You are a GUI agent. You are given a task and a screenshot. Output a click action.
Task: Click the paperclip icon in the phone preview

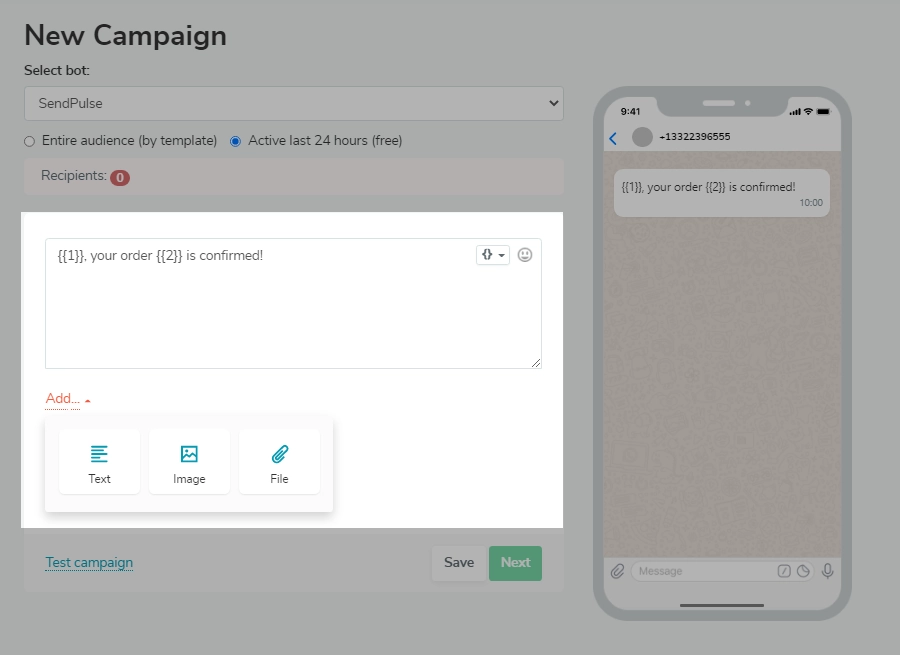(617, 570)
